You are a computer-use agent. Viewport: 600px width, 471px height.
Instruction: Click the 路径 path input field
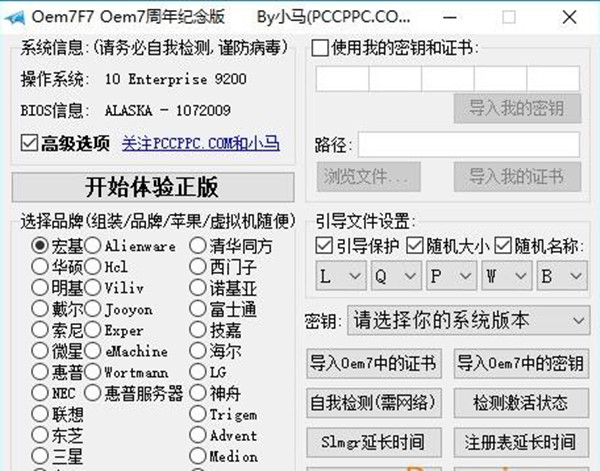[469, 145]
